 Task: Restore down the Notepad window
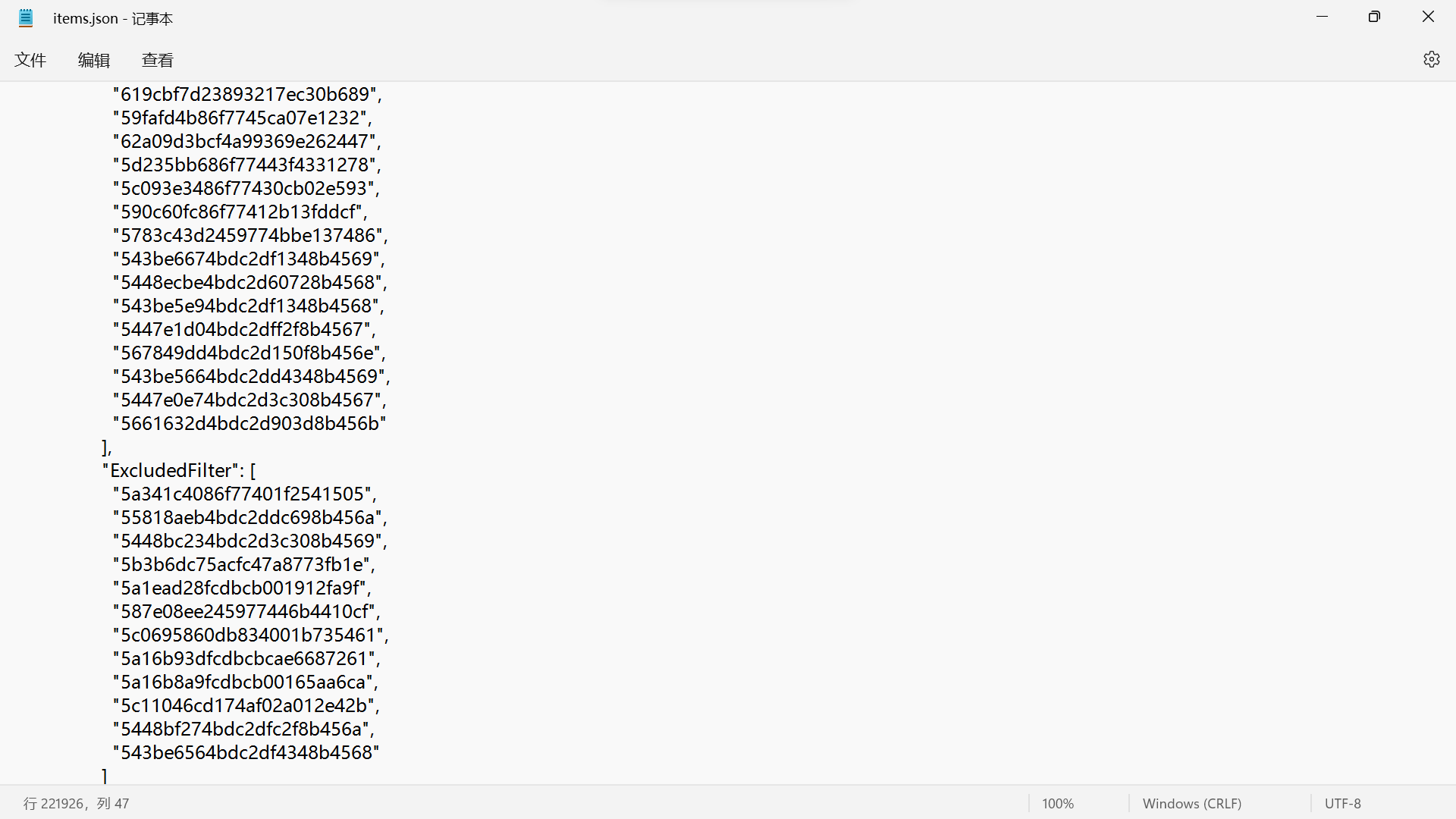pos(1374,17)
